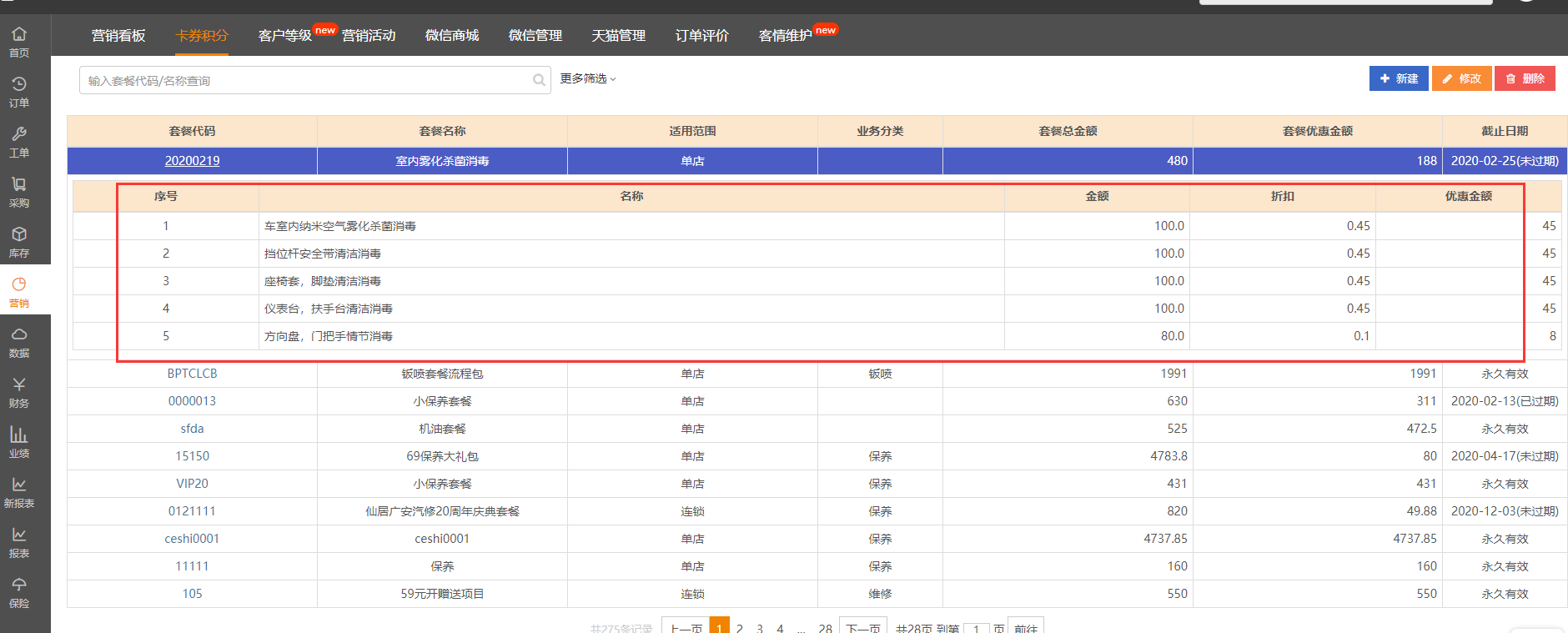Open the 工单 work order sidebar icon

(19, 141)
